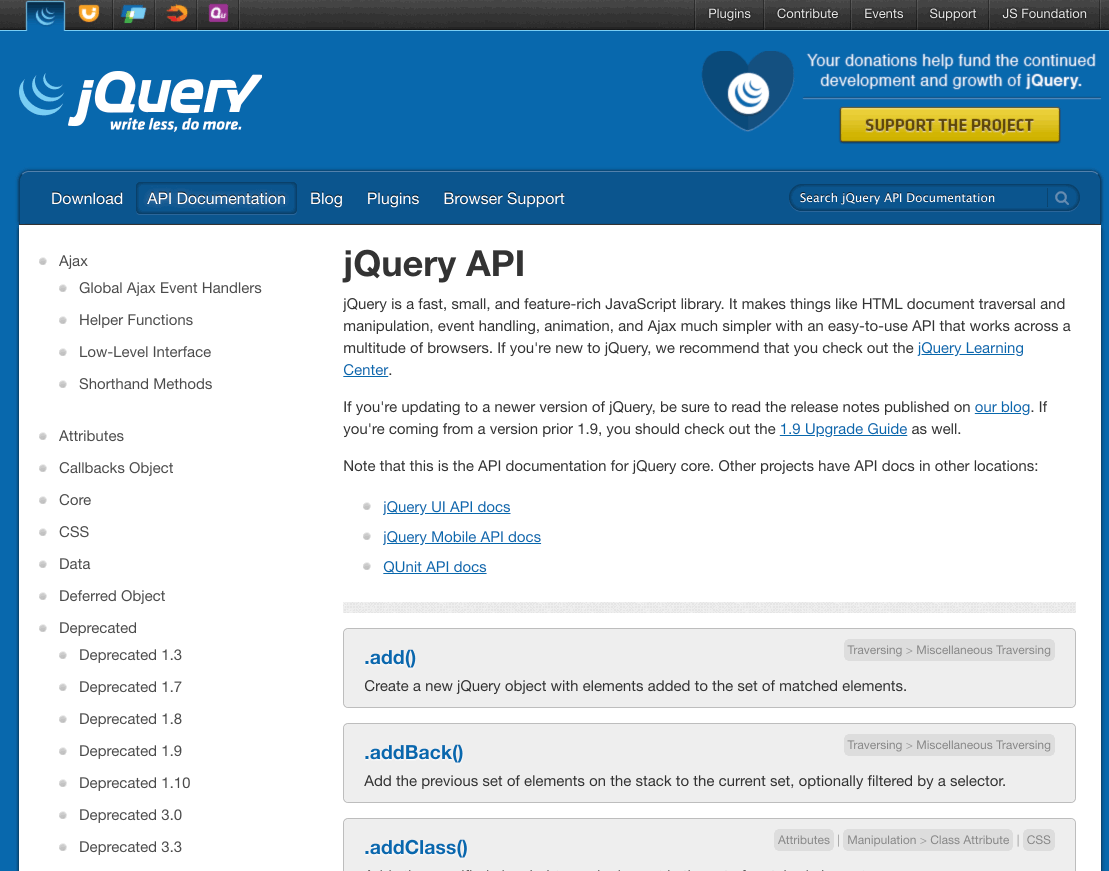The width and height of the screenshot is (1109, 871).
Task: Open the 1.9 Upgrade Guide link
Action: coord(843,429)
